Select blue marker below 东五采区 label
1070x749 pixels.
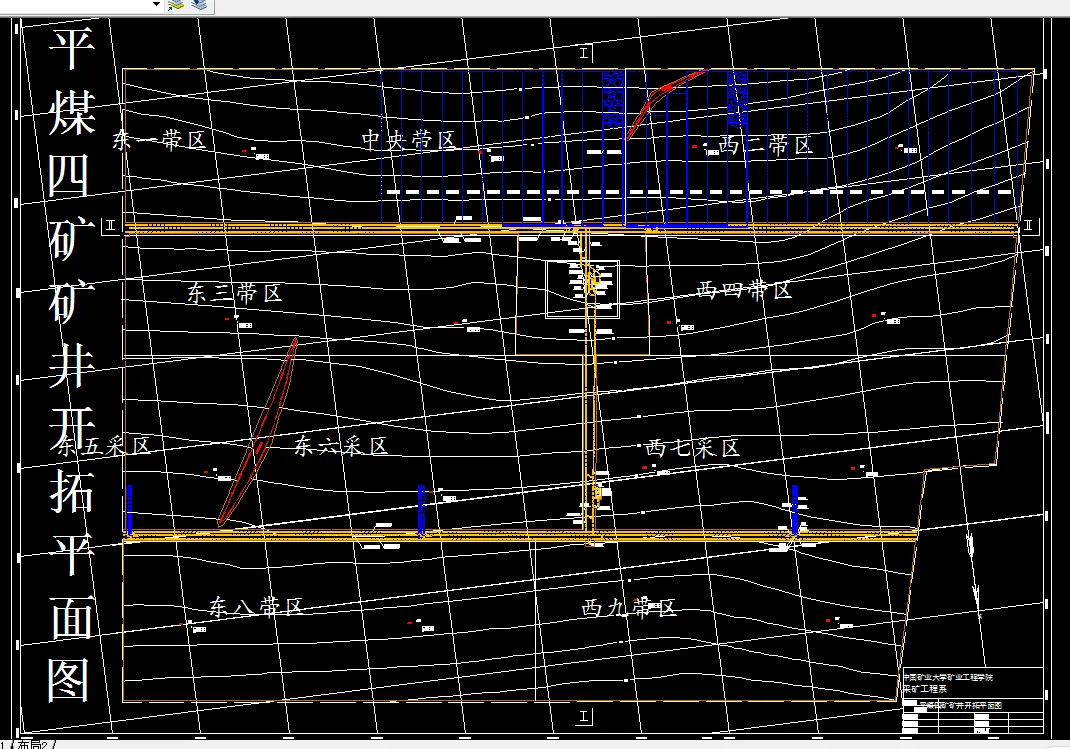coord(130,510)
